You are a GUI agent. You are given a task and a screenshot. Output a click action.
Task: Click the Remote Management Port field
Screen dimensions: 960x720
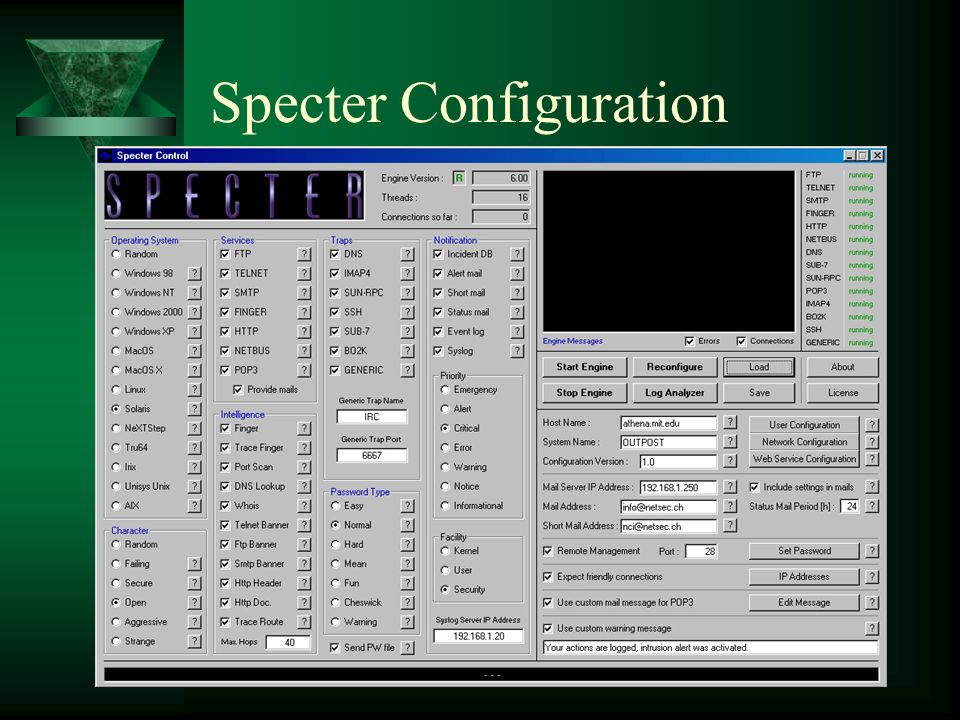tap(701, 551)
